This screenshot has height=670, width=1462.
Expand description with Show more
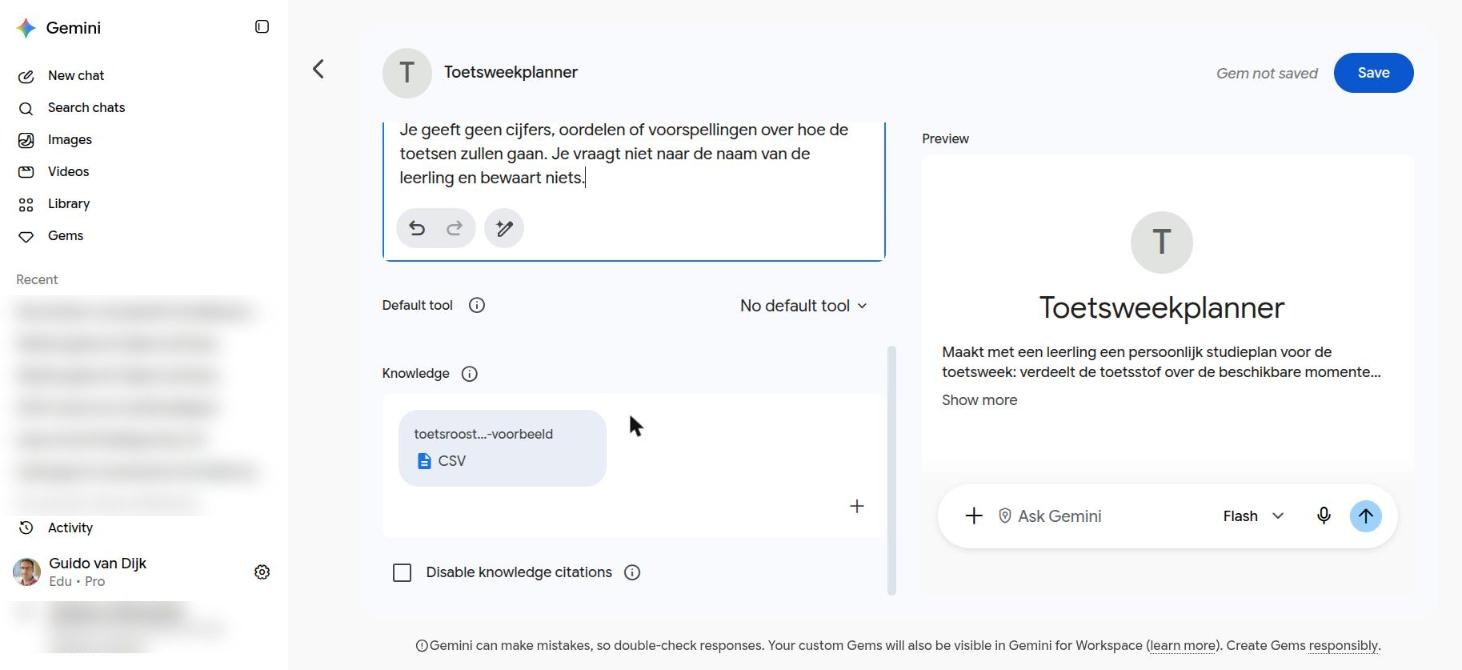click(979, 400)
